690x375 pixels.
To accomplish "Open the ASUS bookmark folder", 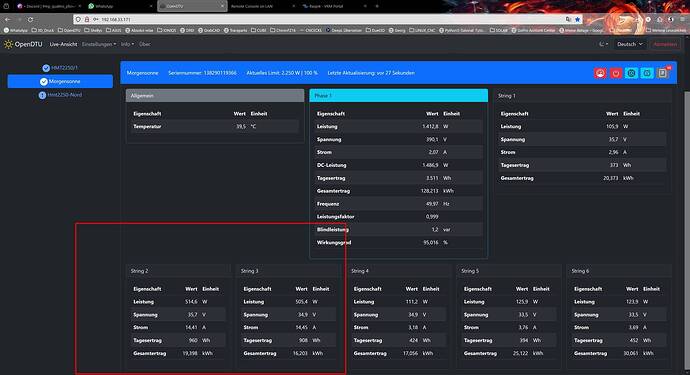I will (x=114, y=30).
